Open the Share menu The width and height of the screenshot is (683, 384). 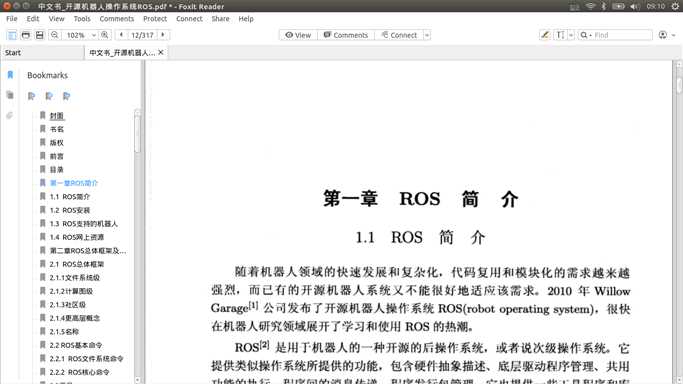click(220, 19)
